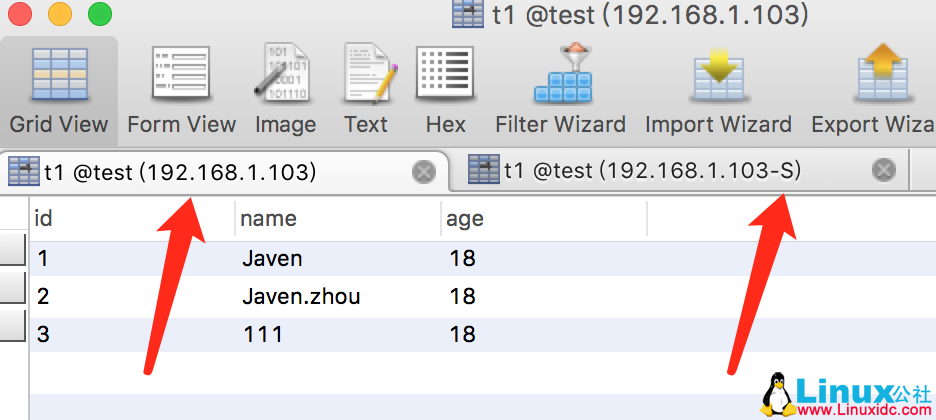Screen dimensions: 936x420
Task: Launch the Filter Wizard
Action: pos(560,92)
